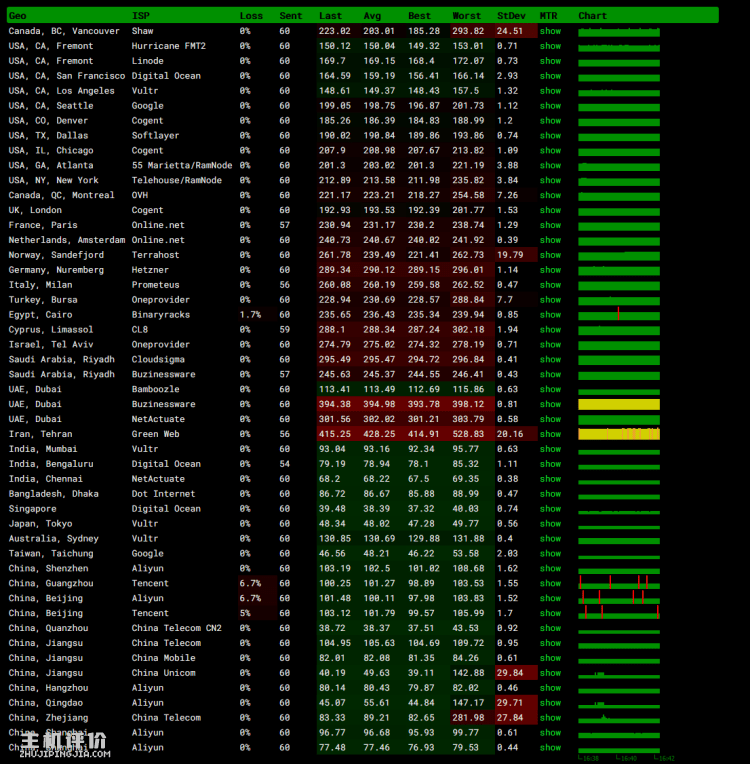Screen dimensions: 750x764
Task: Click the StDev column header
Action: [511, 16]
